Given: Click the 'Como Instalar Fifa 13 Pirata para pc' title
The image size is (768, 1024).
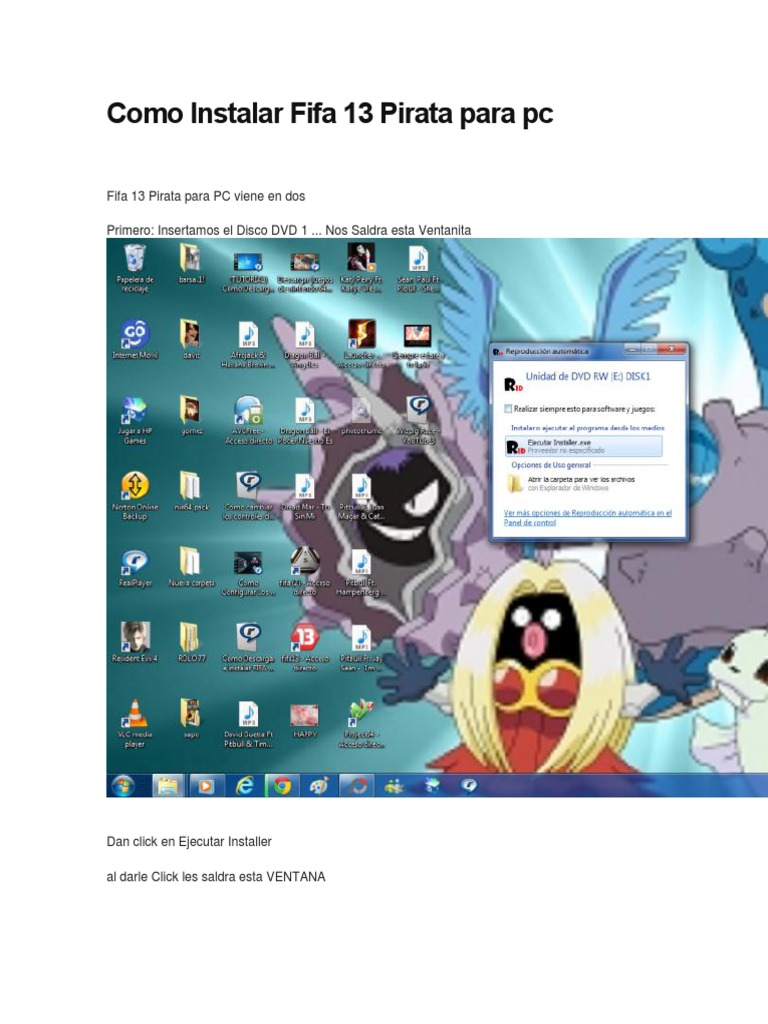Looking at the screenshot, I should click(330, 113).
